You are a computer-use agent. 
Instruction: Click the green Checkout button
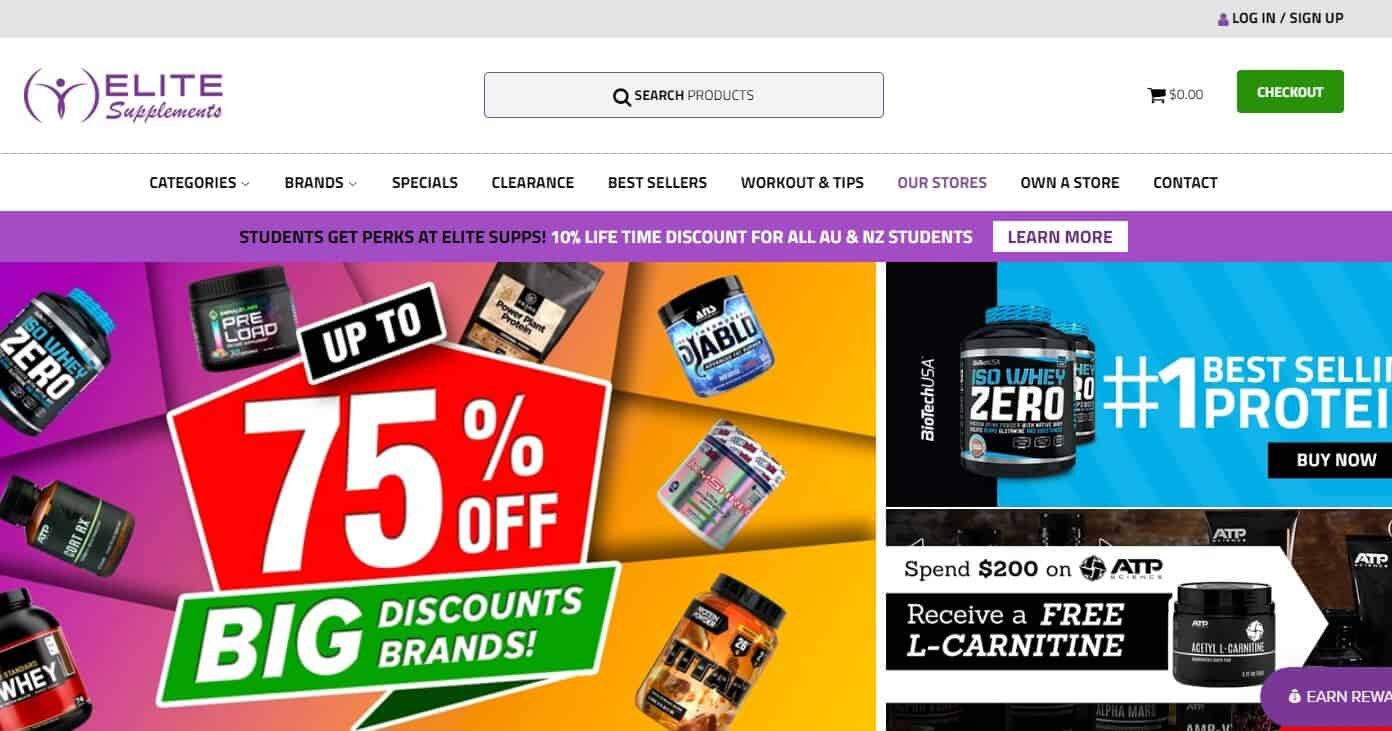1290,92
